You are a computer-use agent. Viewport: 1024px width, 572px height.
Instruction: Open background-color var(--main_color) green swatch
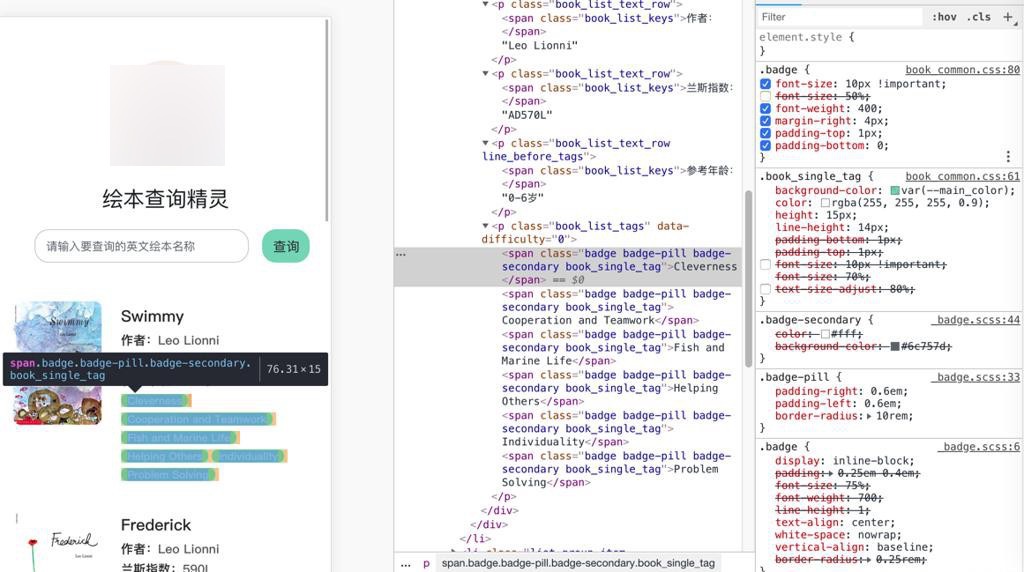tap(895, 191)
